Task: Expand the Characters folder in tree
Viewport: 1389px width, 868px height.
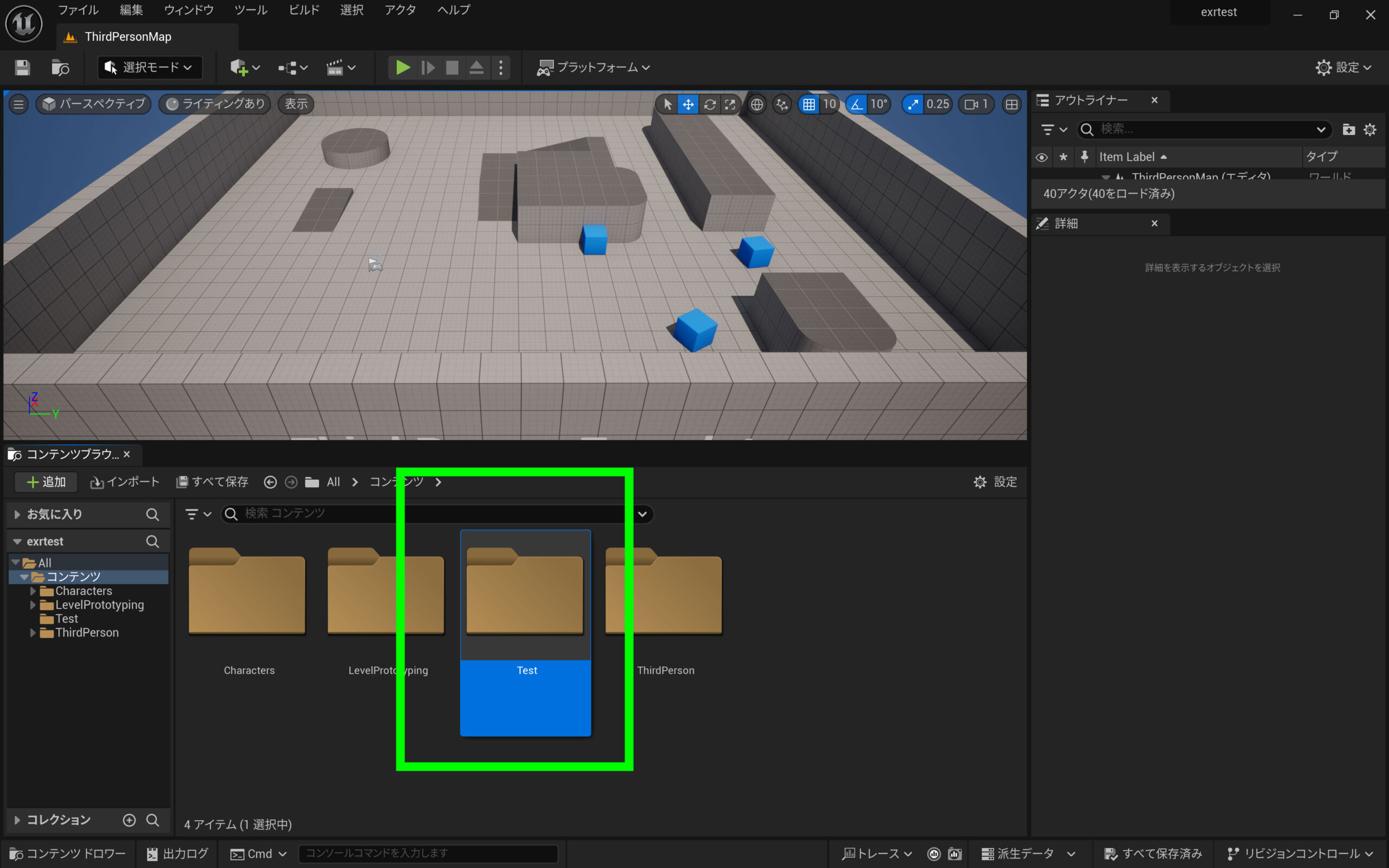Action: [33, 591]
